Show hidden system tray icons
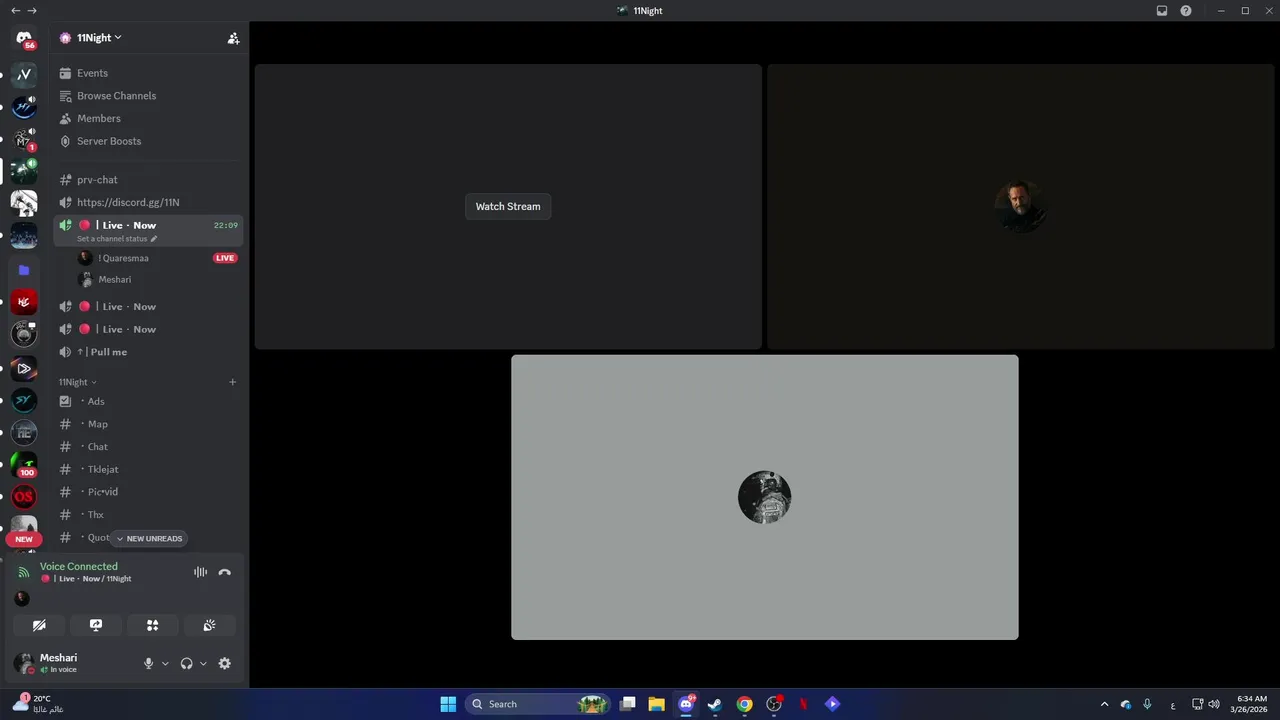Image resolution: width=1280 pixels, height=720 pixels. point(1104,704)
